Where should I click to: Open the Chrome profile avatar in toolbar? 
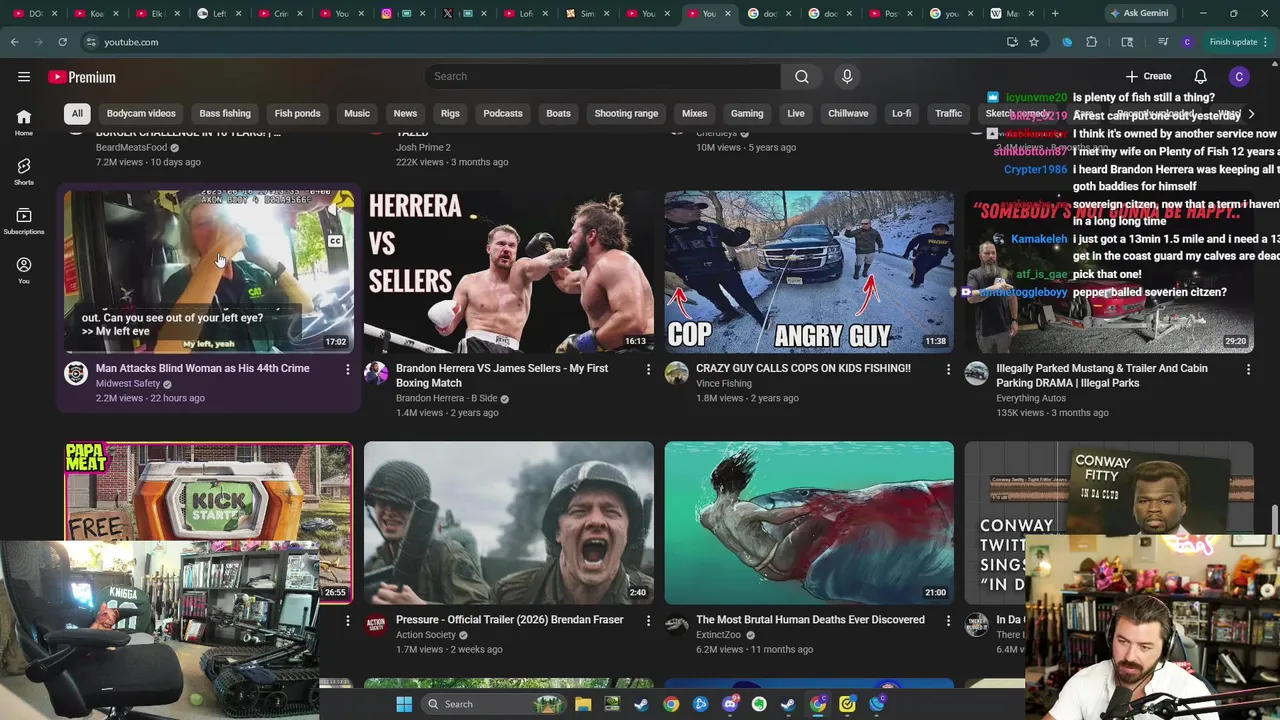1187,42
